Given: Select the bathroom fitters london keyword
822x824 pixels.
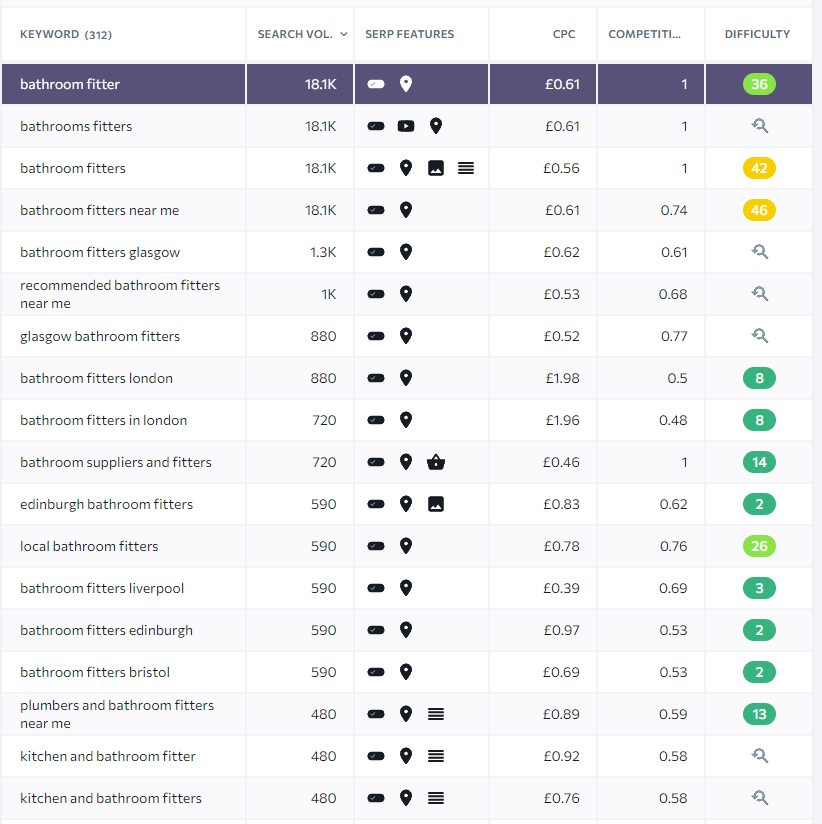Looking at the screenshot, I should (x=96, y=378).
